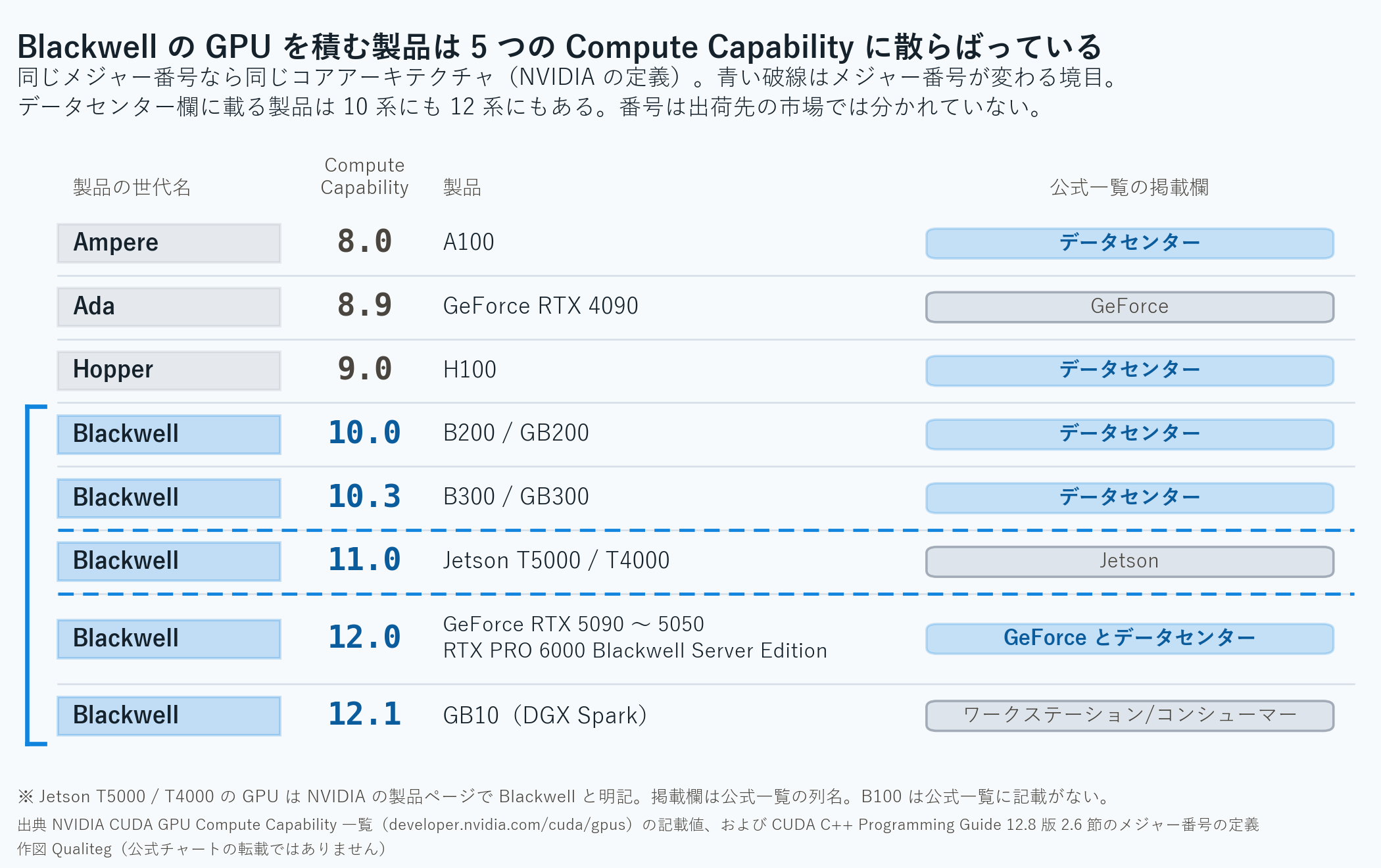
Task: Click the ワークステーション/コンシューマー badge
Action: point(1130,715)
